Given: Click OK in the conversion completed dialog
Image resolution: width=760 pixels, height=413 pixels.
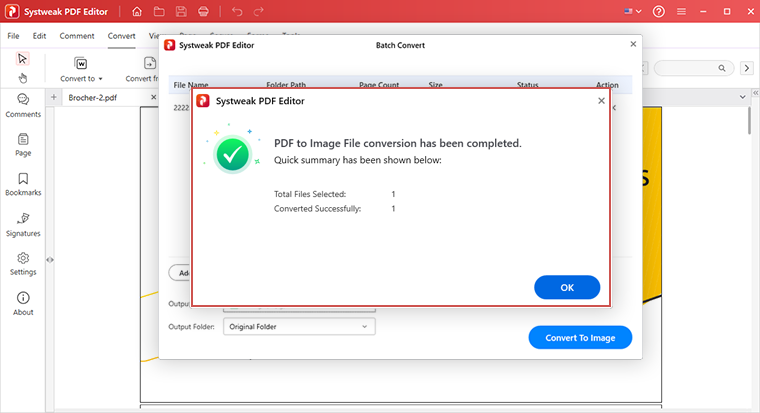Looking at the screenshot, I should [567, 287].
